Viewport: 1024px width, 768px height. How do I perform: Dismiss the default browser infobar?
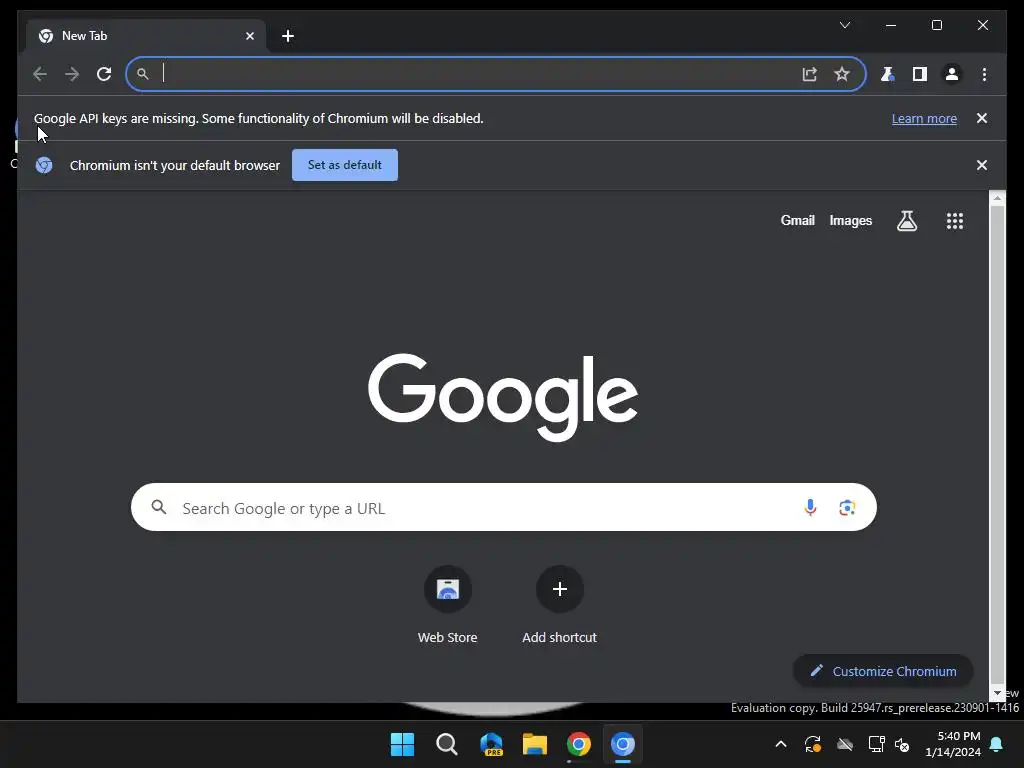(x=982, y=165)
